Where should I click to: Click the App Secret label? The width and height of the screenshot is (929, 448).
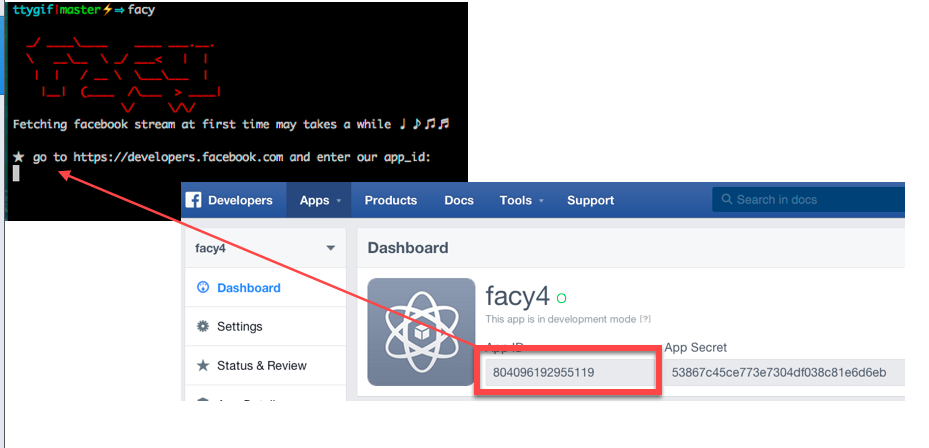[x=696, y=348]
